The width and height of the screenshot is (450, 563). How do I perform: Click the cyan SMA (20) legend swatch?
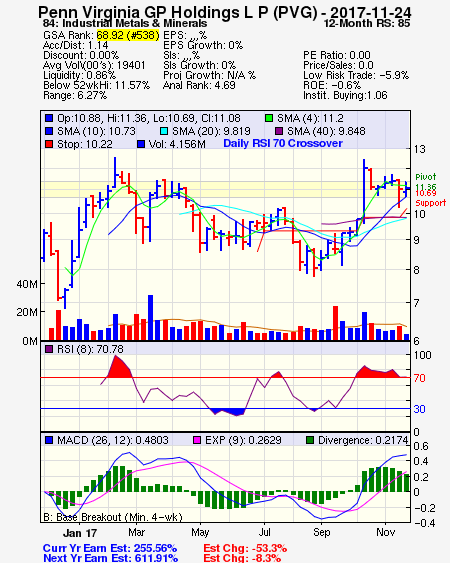(164, 131)
